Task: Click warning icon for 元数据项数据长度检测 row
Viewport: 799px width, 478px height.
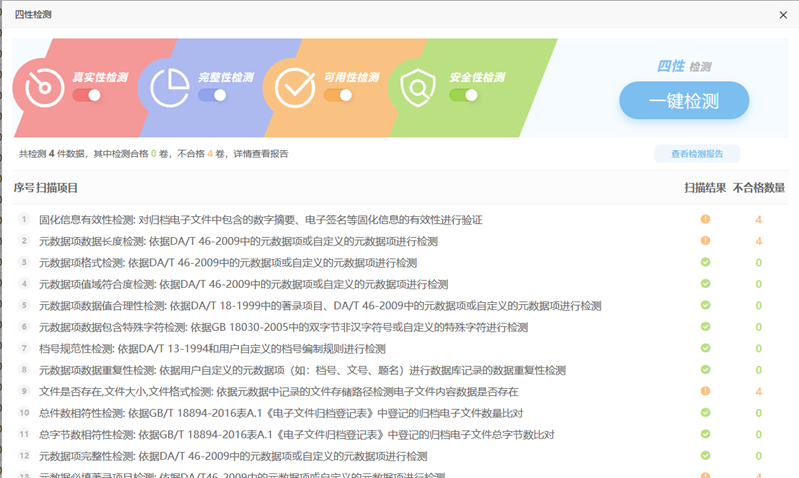Action: pyautogui.click(x=705, y=241)
